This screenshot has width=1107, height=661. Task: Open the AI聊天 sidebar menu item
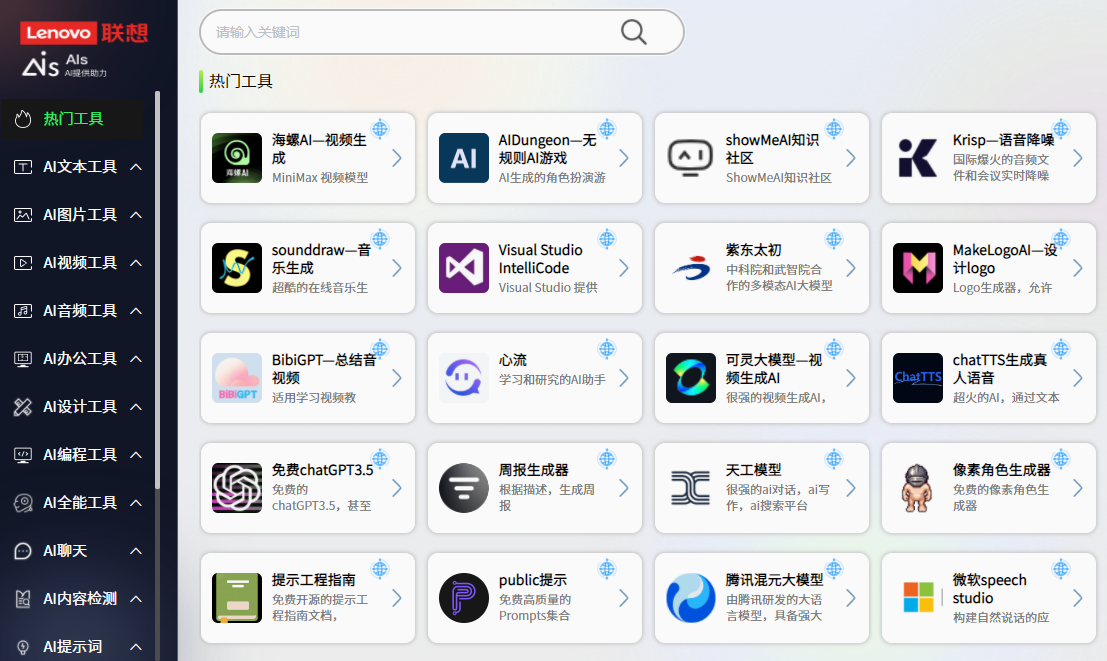coord(65,551)
